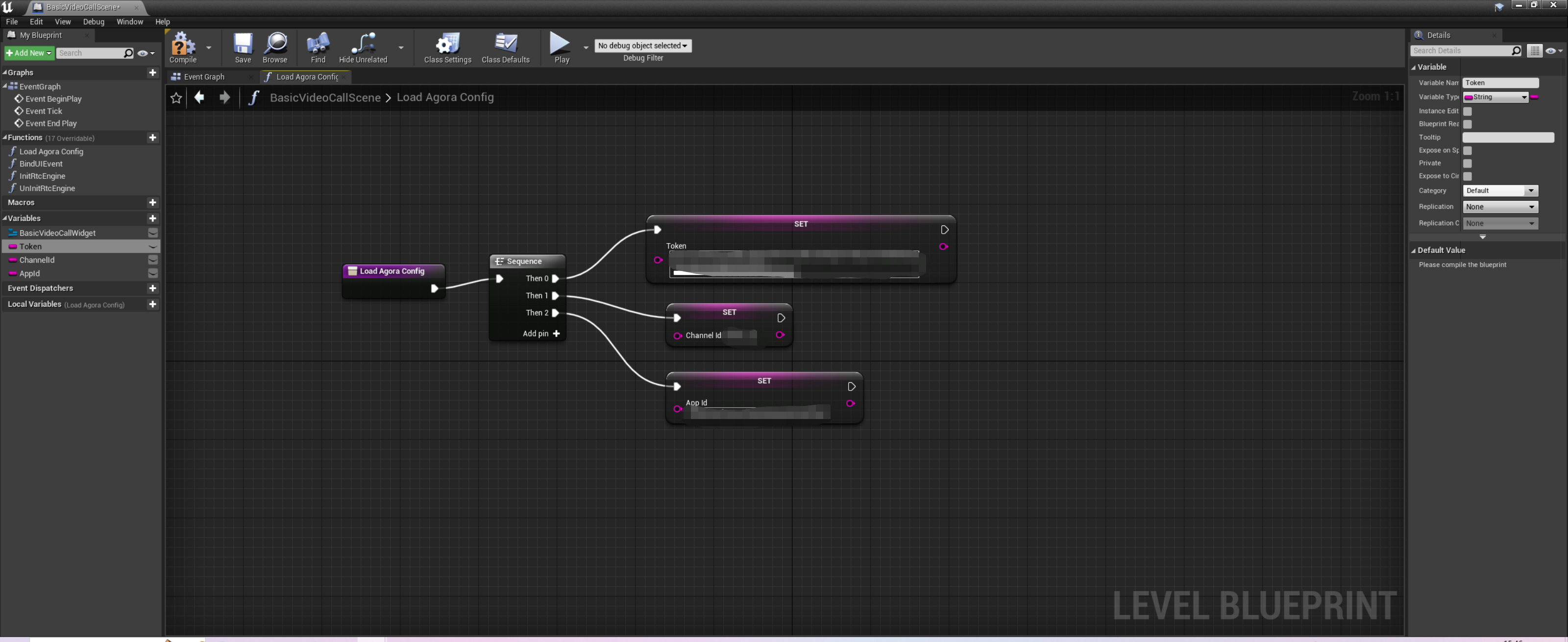Toggle Private checkbox
Image resolution: width=1568 pixels, height=642 pixels.
pyautogui.click(x=1468, y=163)
